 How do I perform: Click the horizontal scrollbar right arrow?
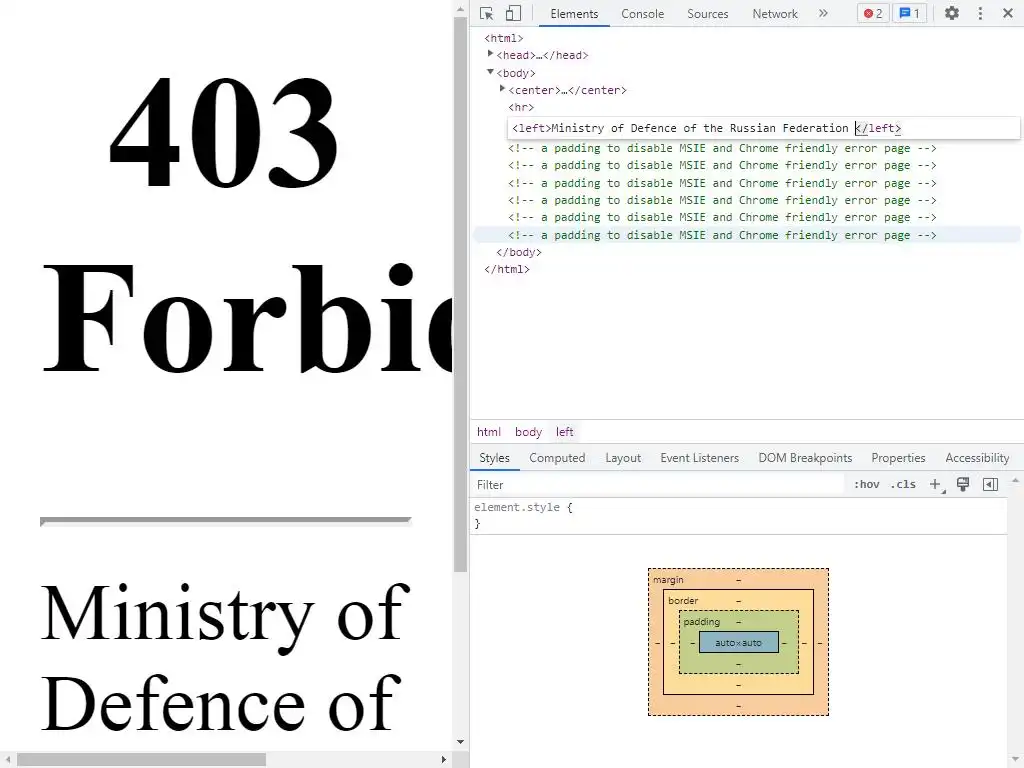tap(444, 760)
